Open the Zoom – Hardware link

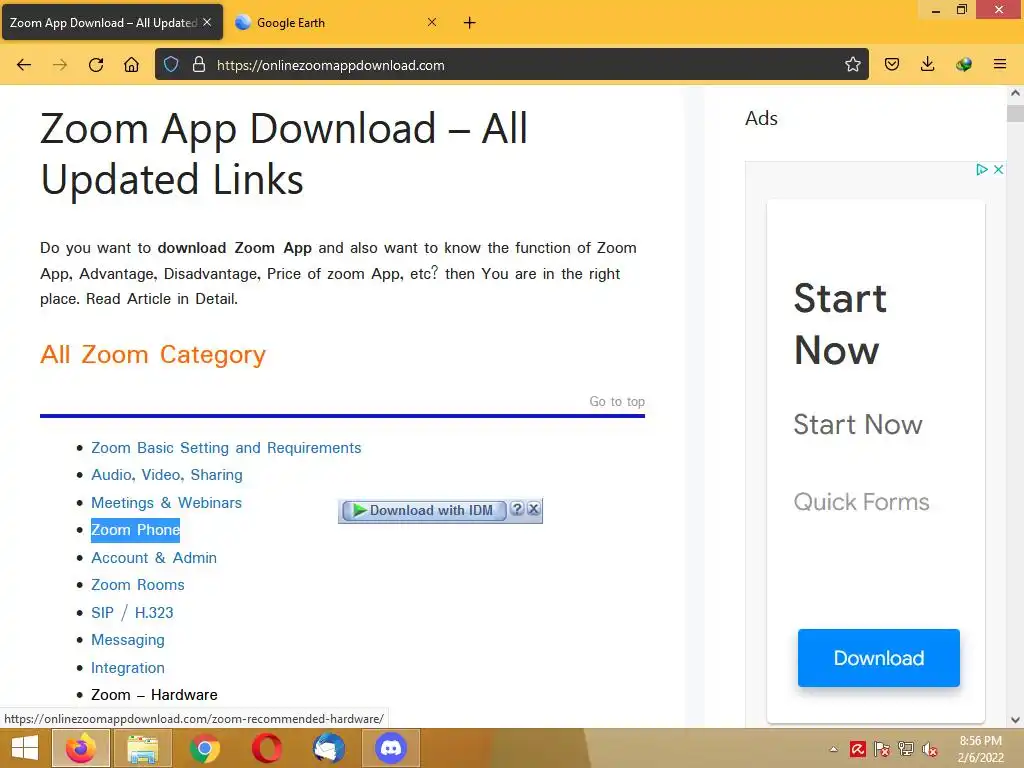click(154, 695)
